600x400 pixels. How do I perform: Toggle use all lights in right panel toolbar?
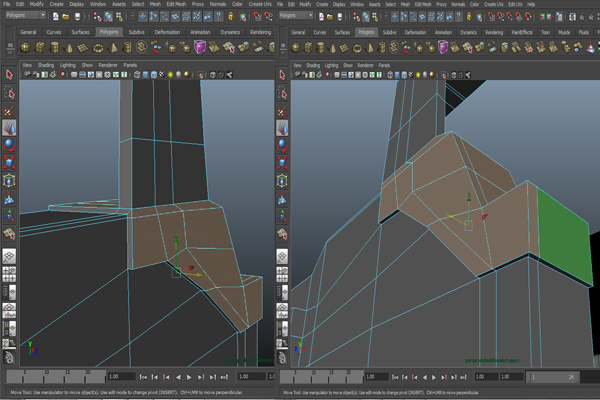pyautogui.click(x=418, y=75)
